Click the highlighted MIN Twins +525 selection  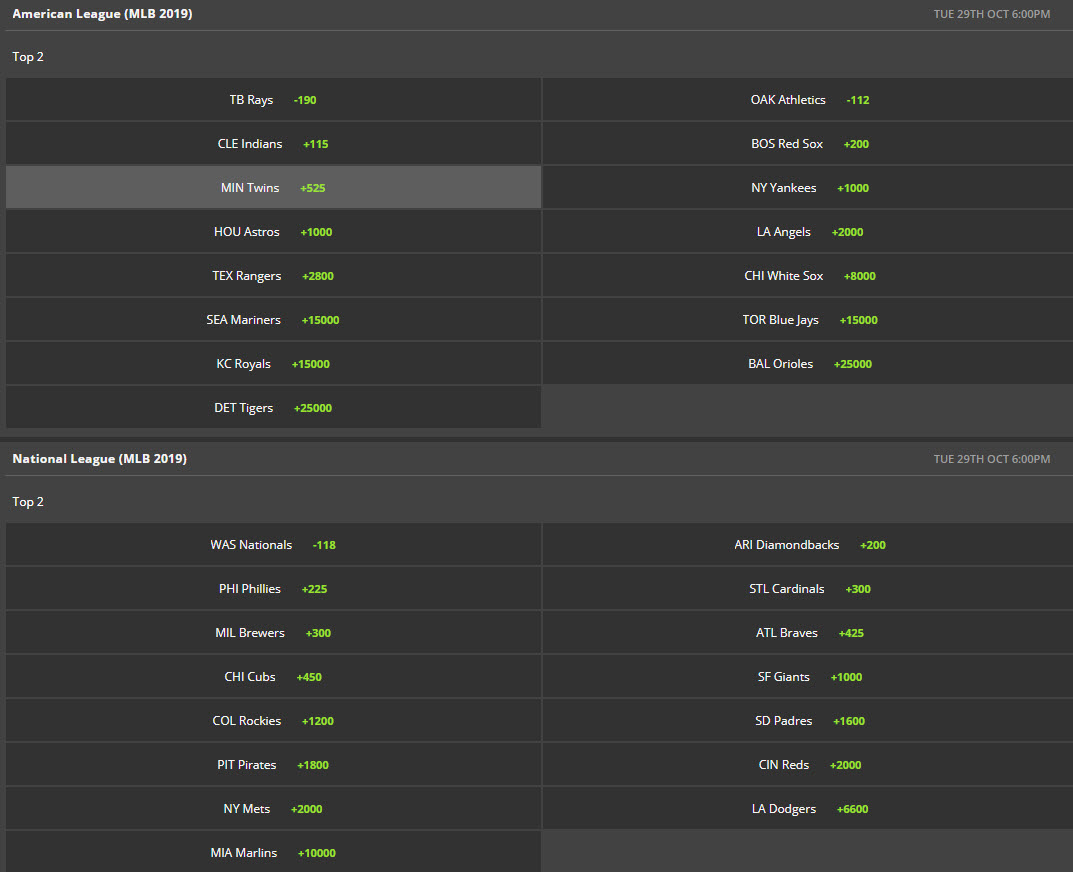[273, 188]
